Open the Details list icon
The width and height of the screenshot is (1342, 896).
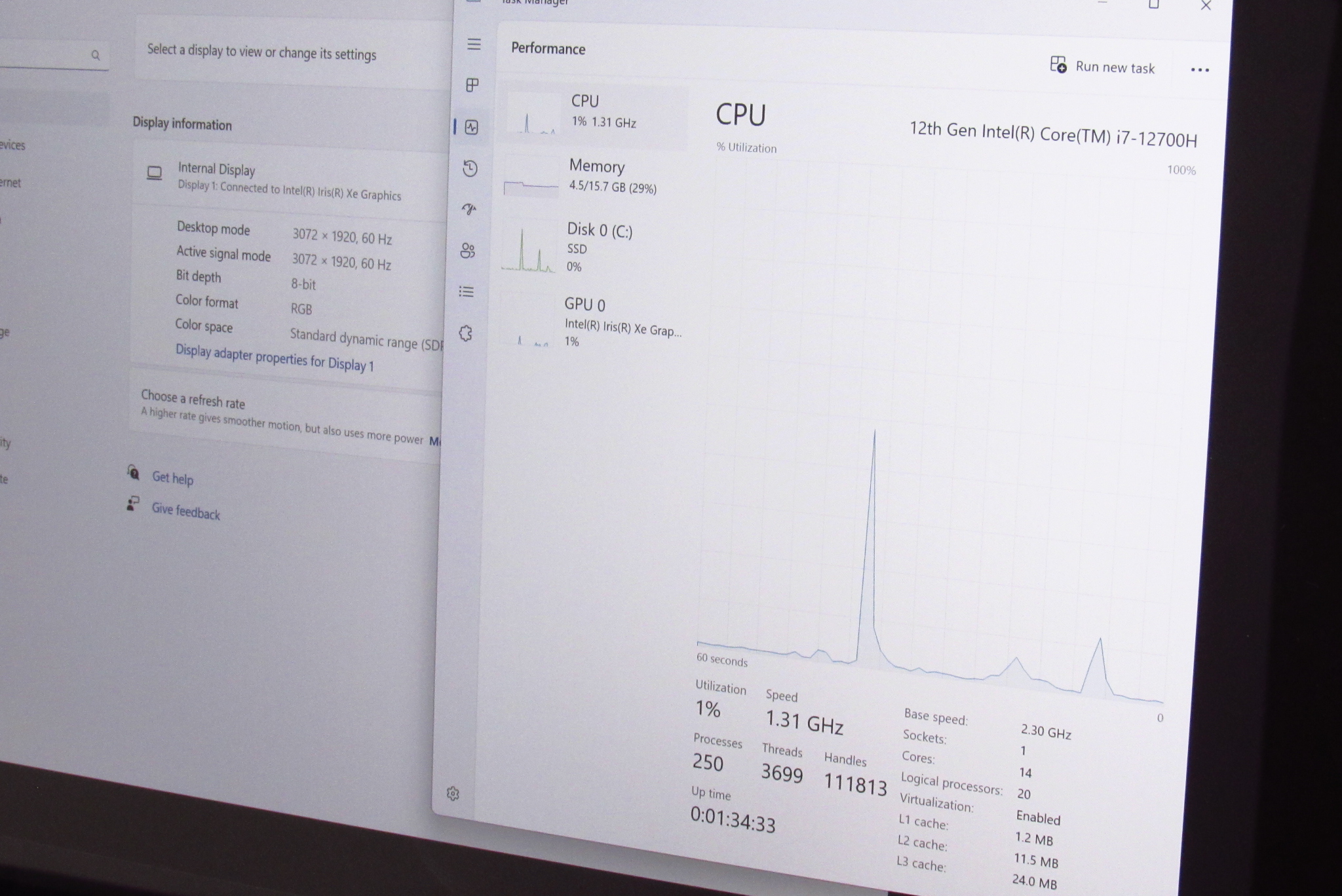(467, 292)
